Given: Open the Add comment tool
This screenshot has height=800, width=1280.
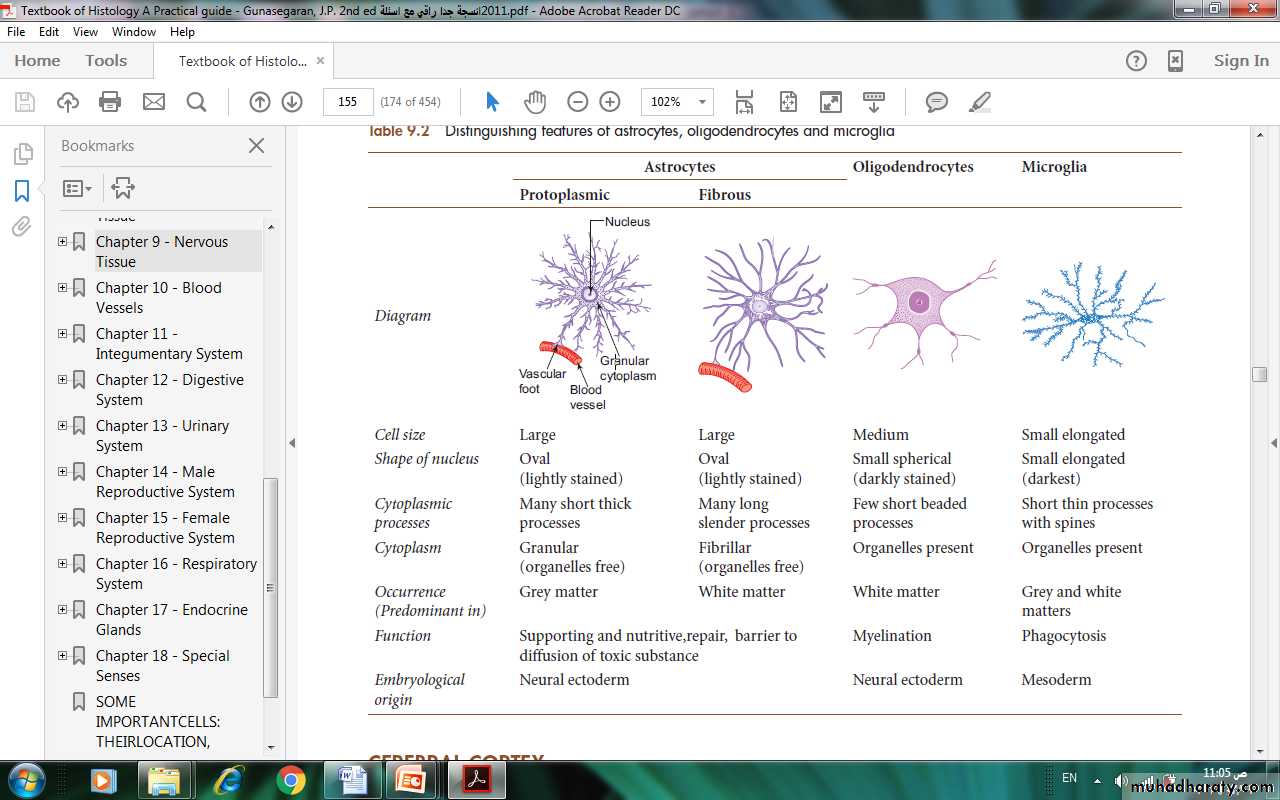Looking at the screenshot, I should (x=936, y=102).
